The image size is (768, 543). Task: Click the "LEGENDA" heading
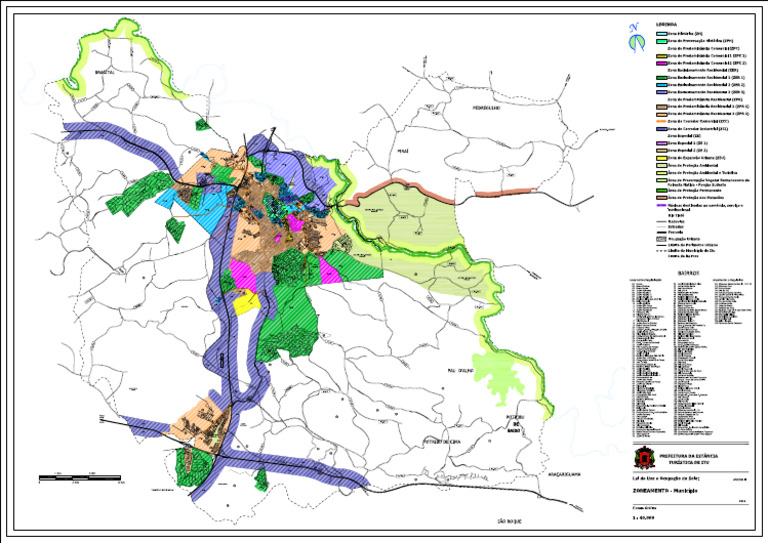(x=666, y=24)
